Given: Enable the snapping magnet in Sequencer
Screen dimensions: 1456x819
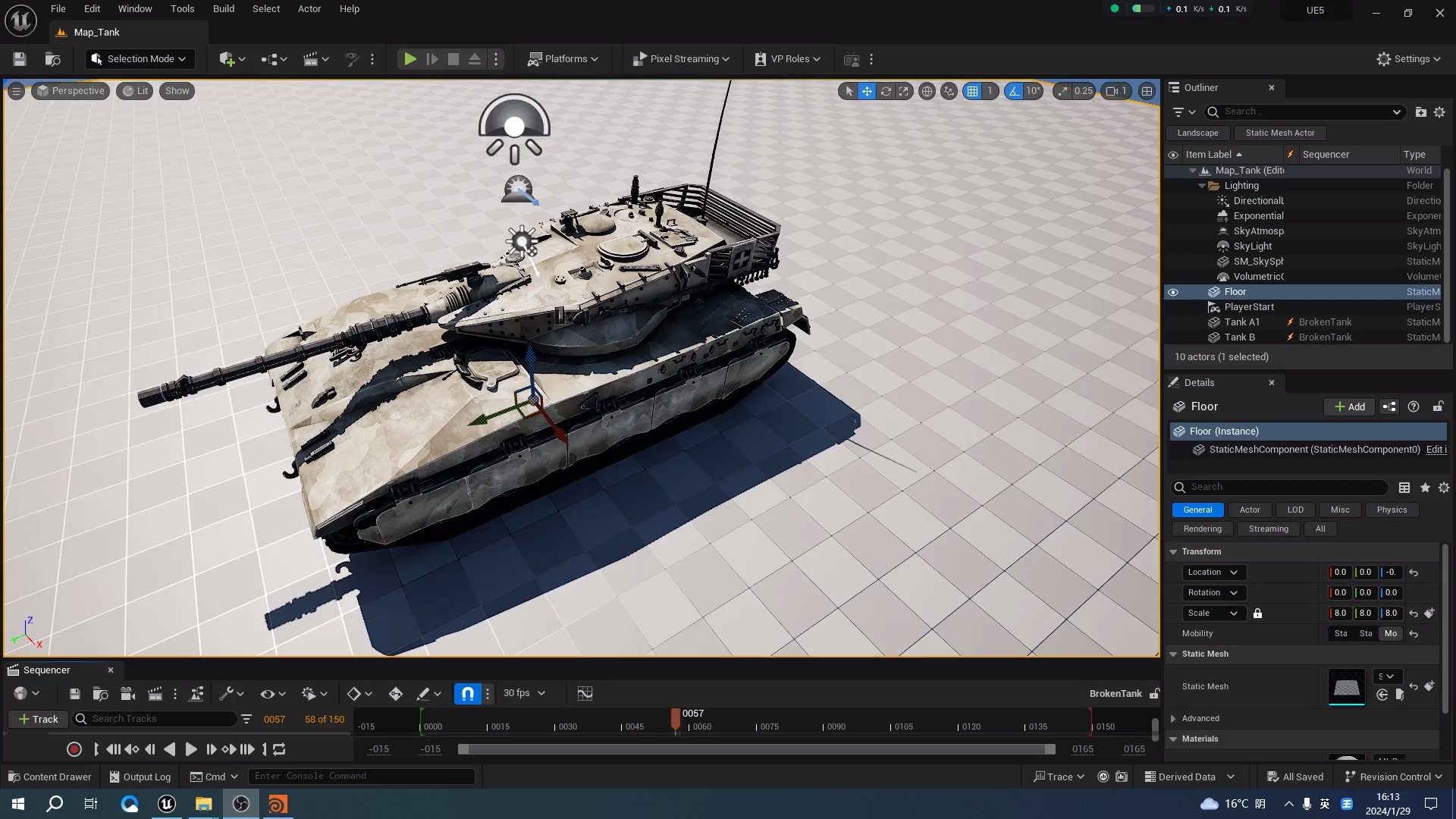Looking at the screenshot, I should coord(466,692).
